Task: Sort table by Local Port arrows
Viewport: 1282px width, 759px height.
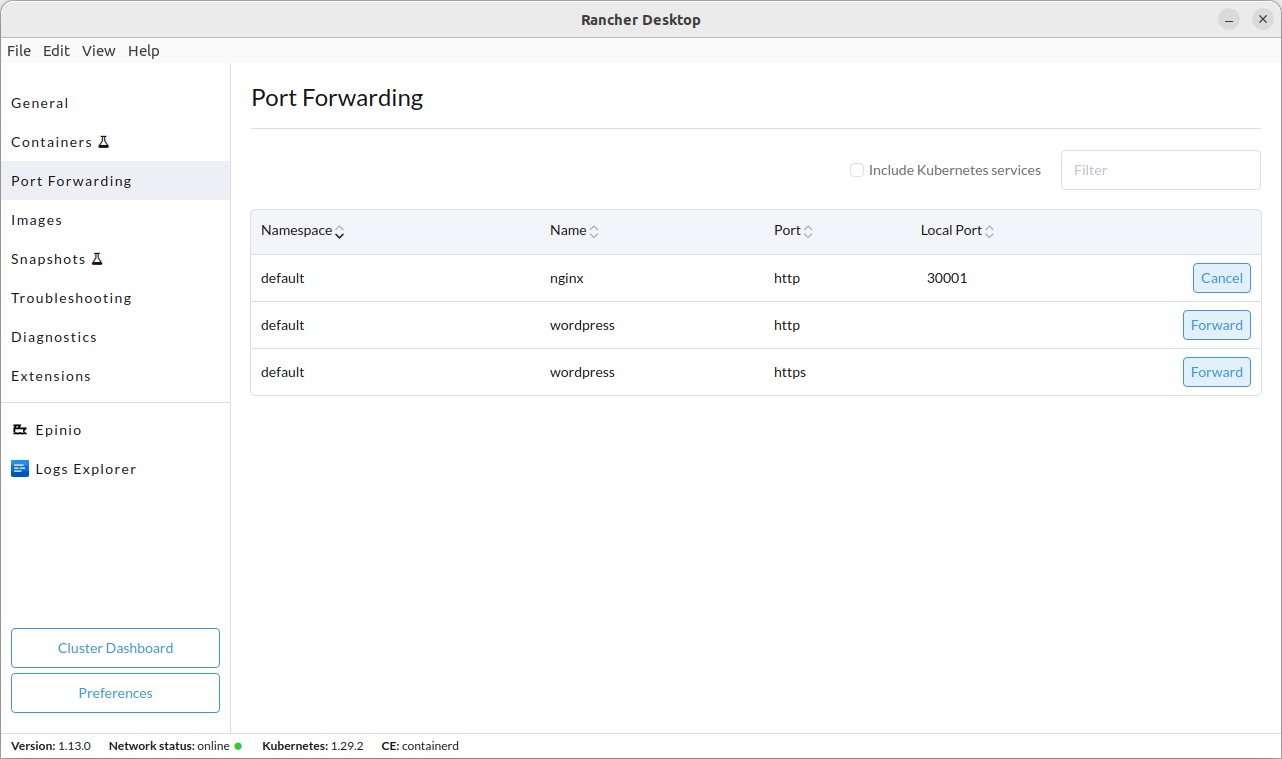Action: tap(989, 231)
